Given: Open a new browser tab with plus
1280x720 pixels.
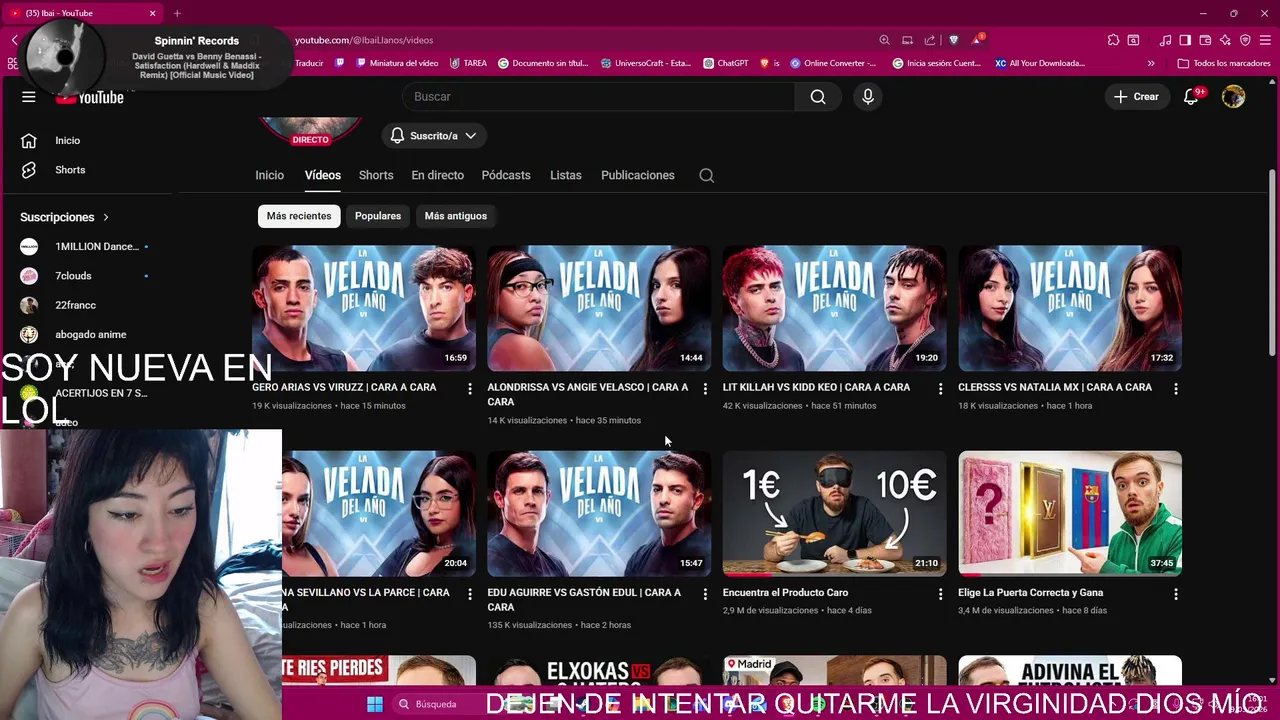Looking at the screenshot, I should point(177,13).
